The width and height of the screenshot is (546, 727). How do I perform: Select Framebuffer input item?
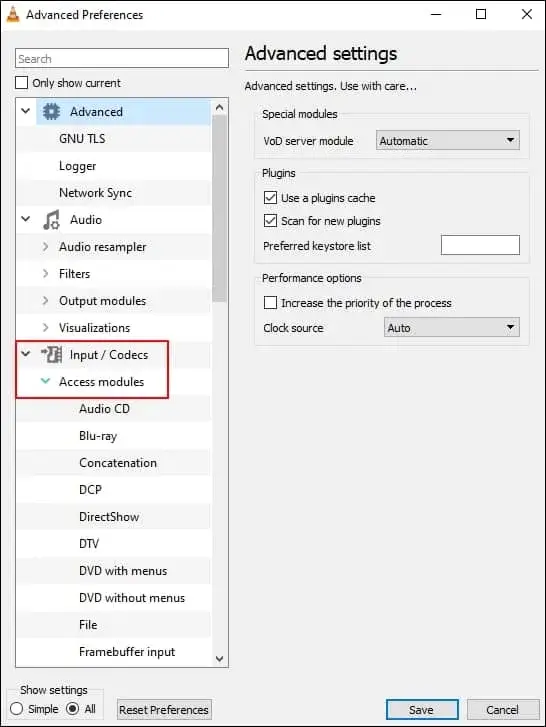(127, 651)
